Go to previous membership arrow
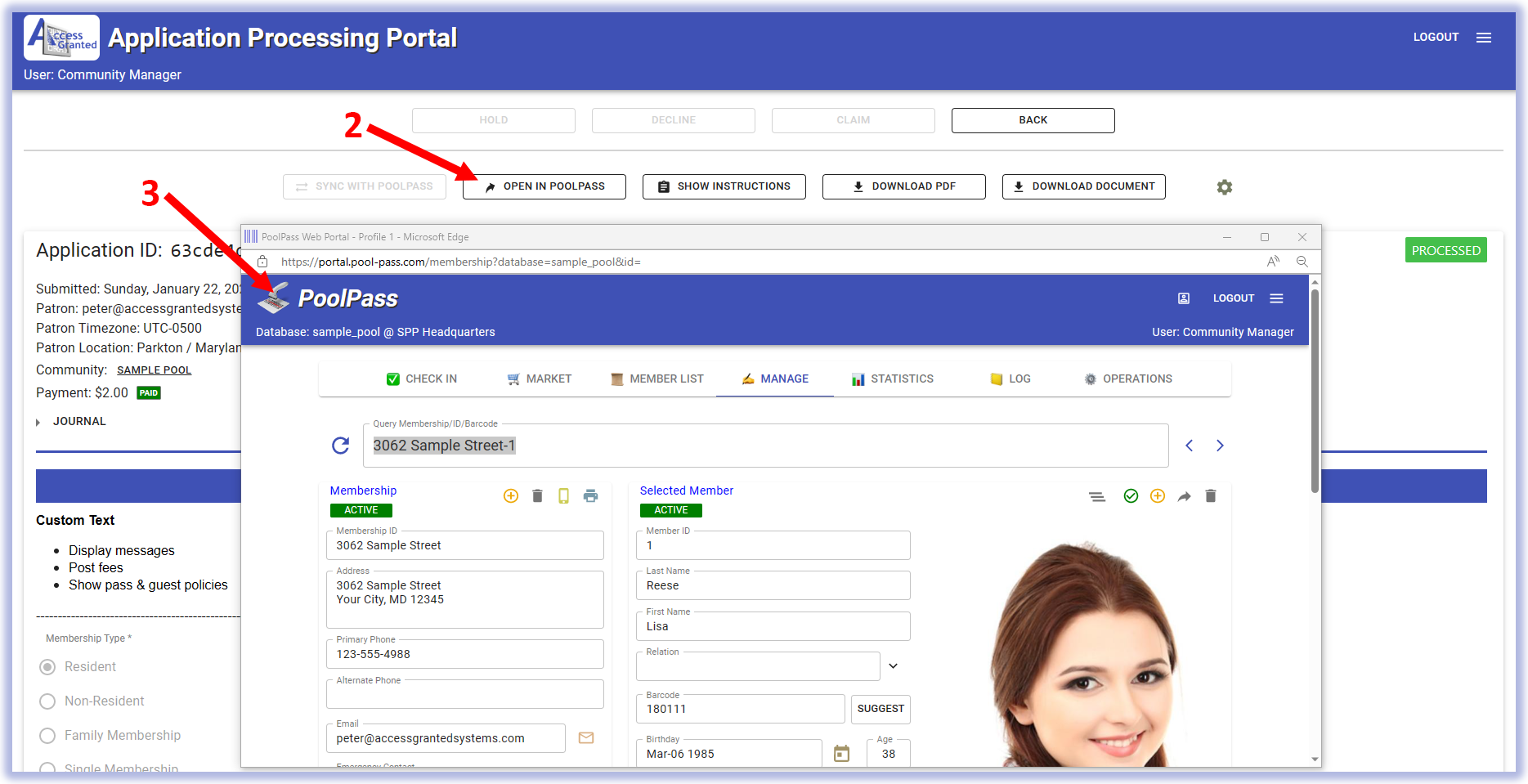Viewport: 1528px width, 784px height. click(x=1190, y=446)
